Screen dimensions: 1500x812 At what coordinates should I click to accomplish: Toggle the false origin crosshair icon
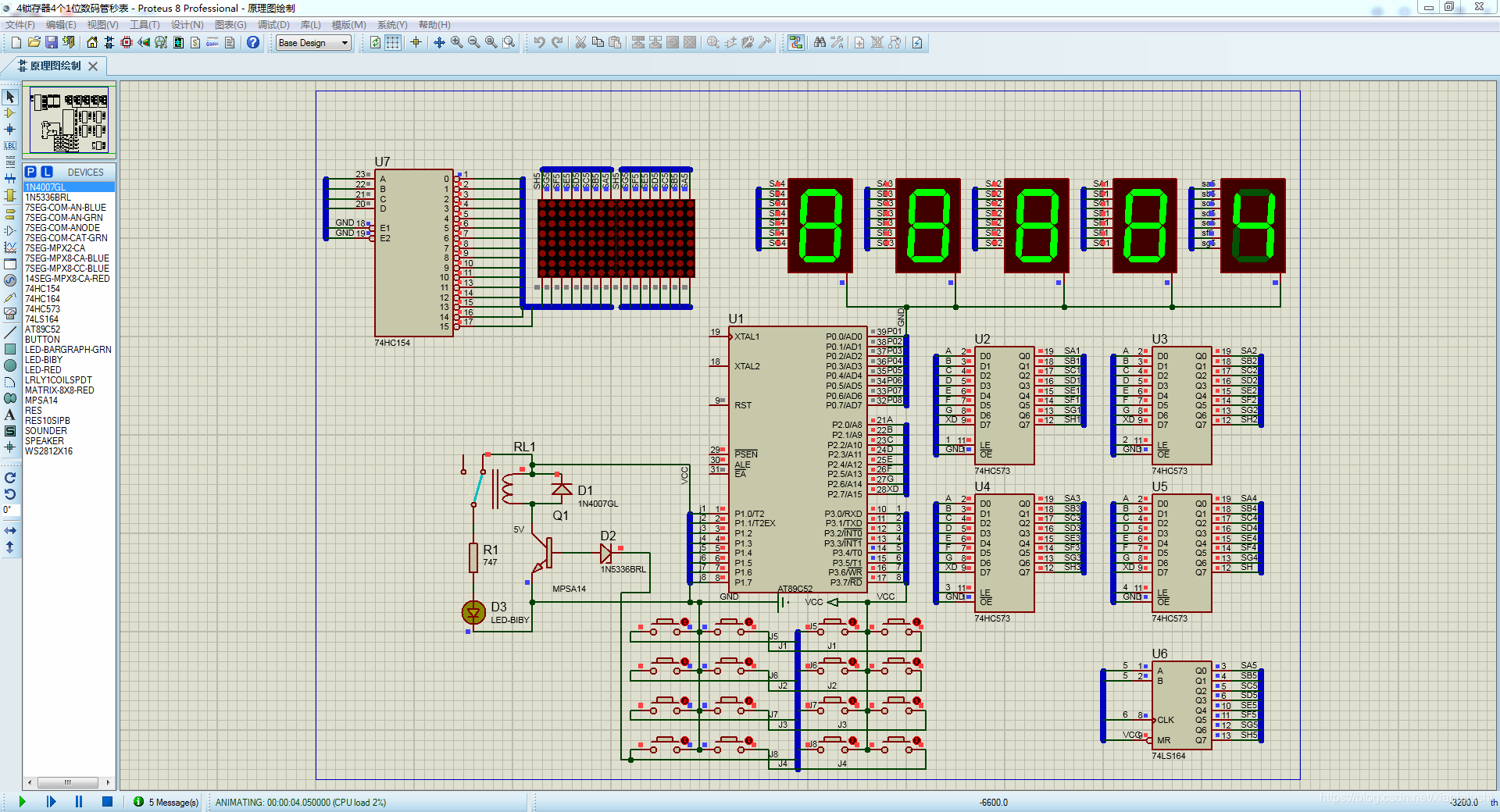point(416,42)
